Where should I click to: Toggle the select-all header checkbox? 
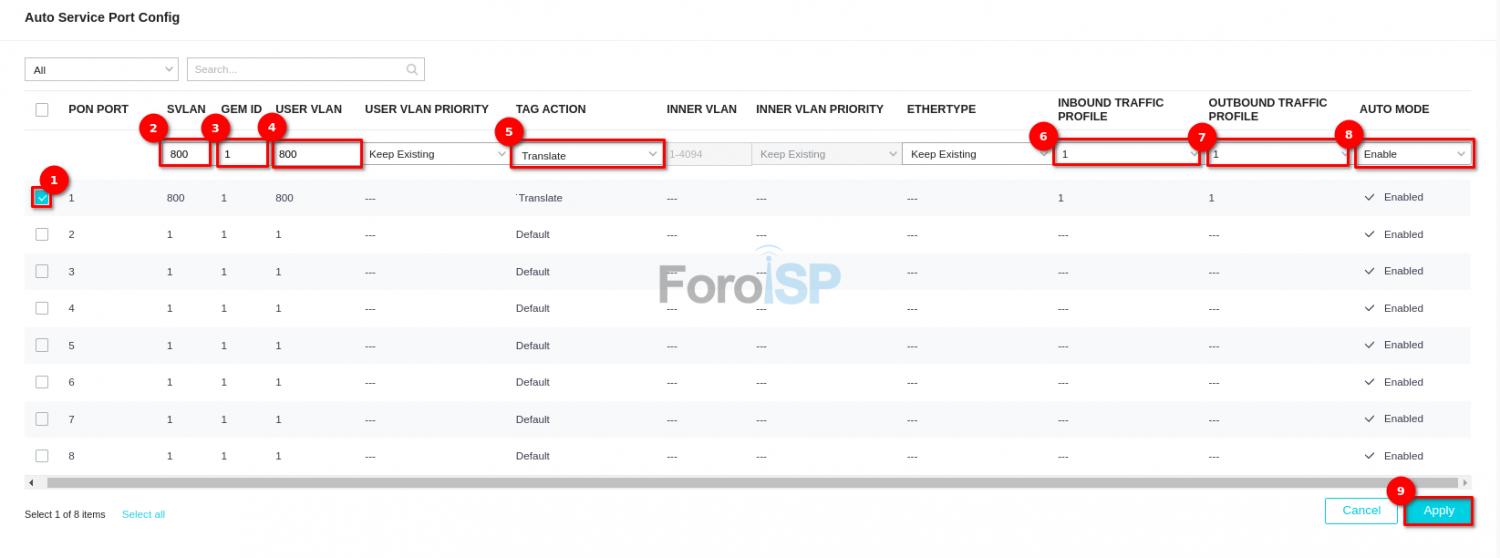tap(42, 109)
